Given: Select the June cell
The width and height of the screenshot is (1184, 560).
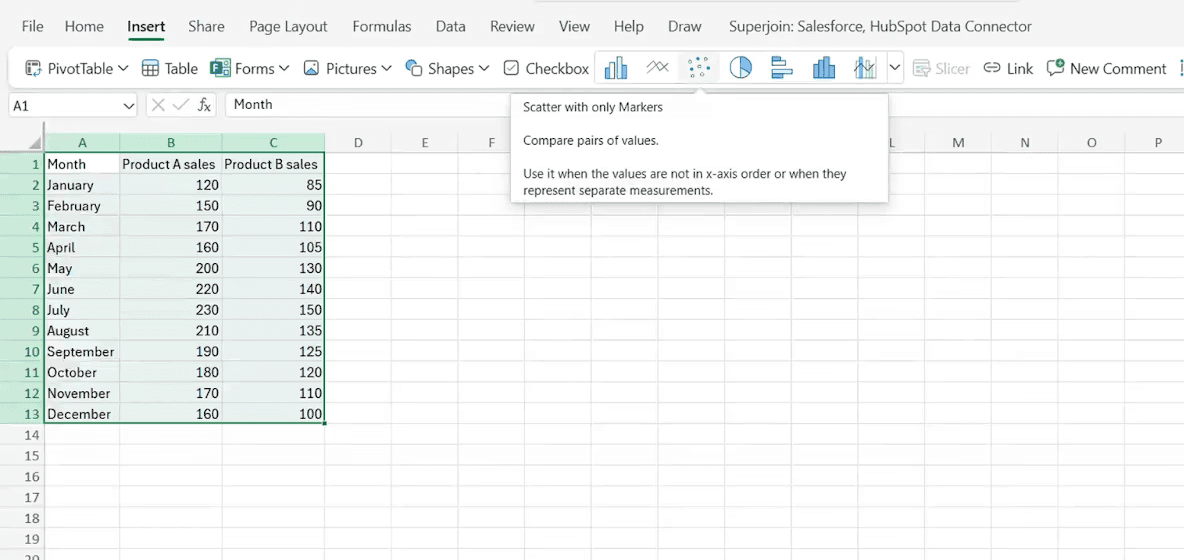Looking at the screenshot, I should 82,289.
